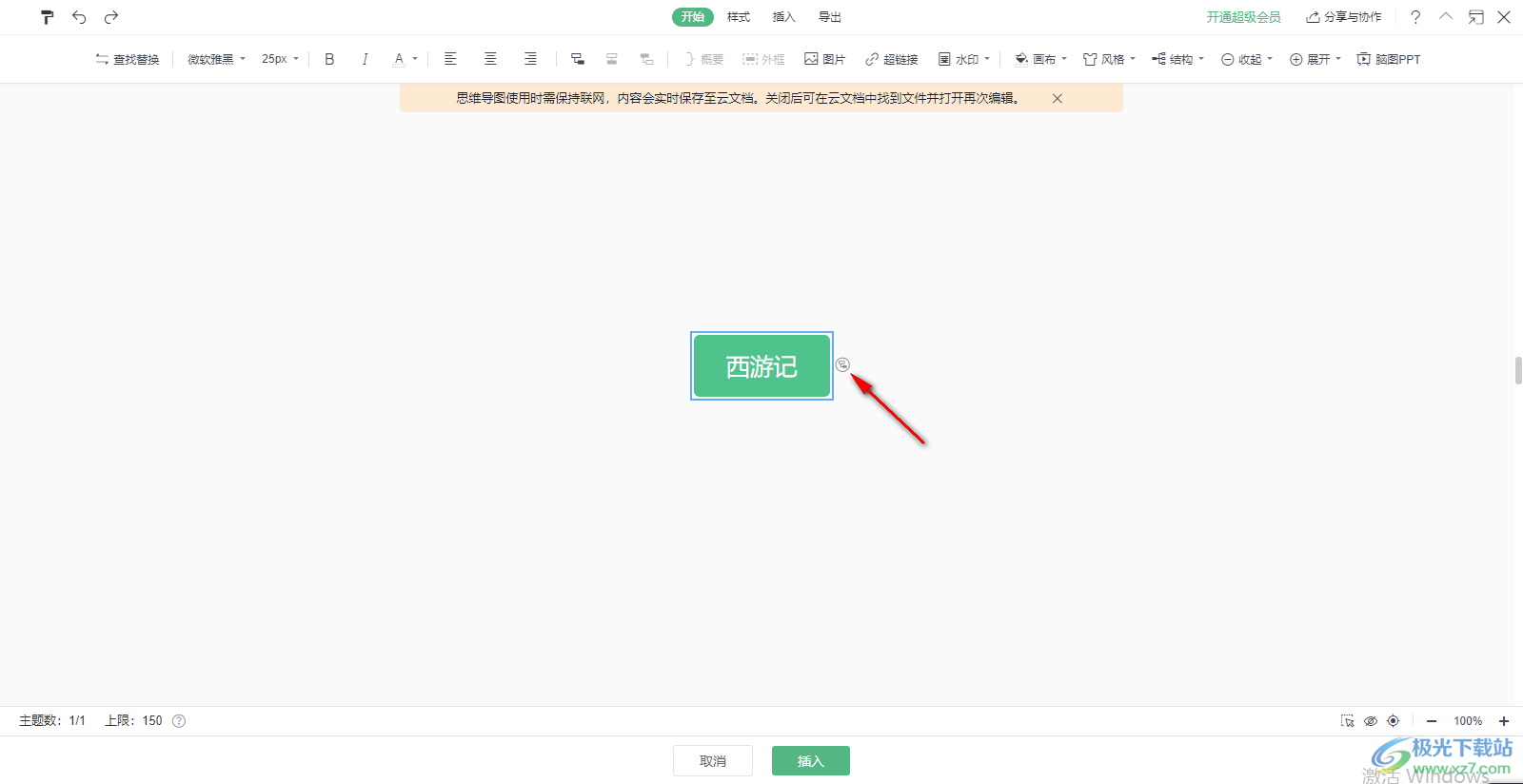This screenshot has width=1523, height=784.
Task: Click the 100% zoom level
Action: (1468, 721)
